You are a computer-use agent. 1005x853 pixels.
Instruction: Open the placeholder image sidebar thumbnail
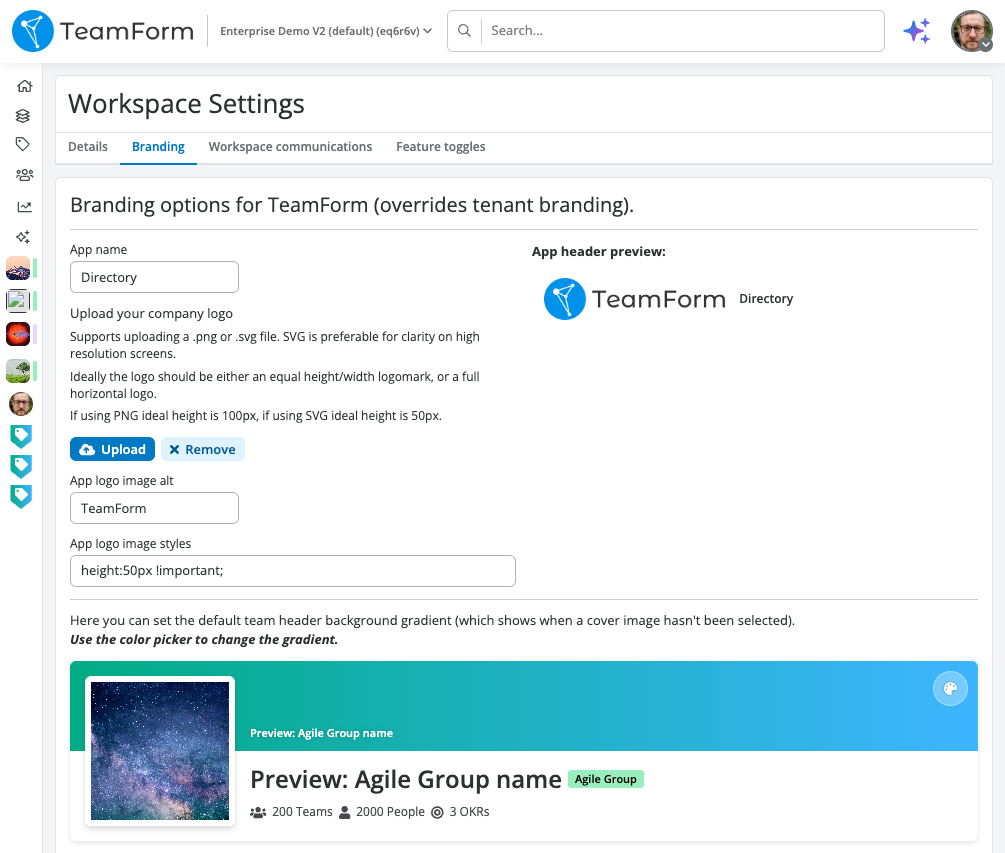point(18,301)
